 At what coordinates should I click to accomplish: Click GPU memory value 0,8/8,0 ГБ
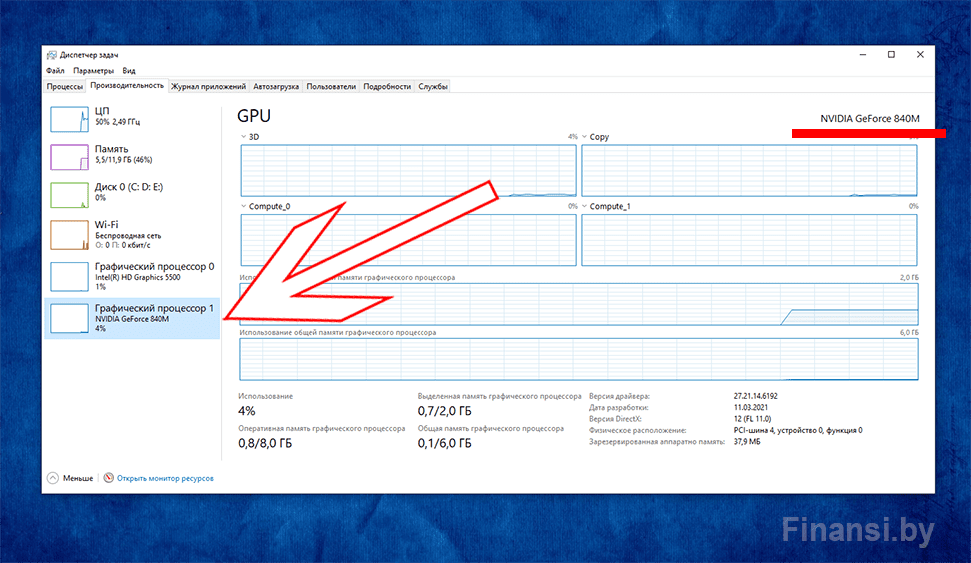[x=265, y=443]
